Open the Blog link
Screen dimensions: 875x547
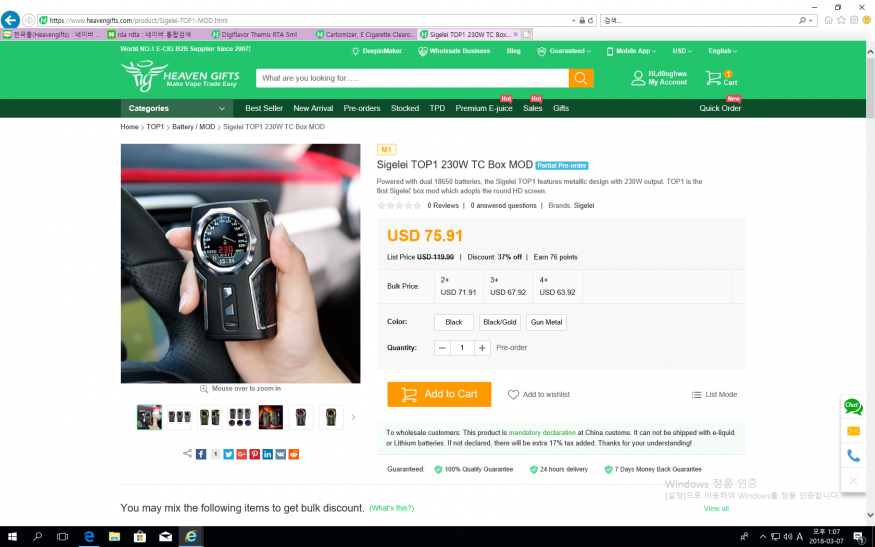coord(513,51)
